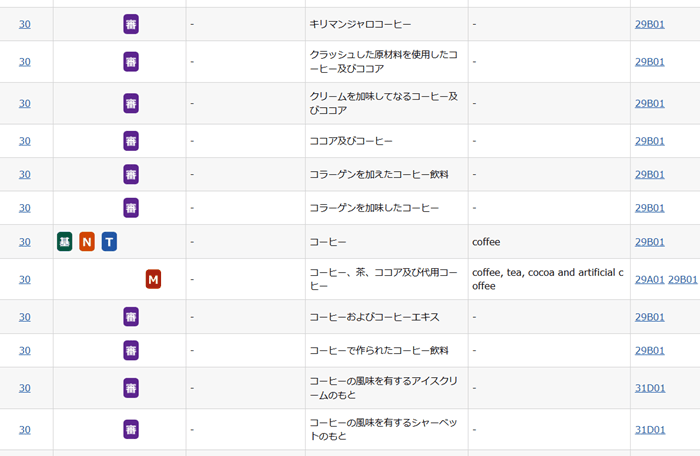
Task: Click the blue T badge in the コーヒー row
Action: (109, 242)
